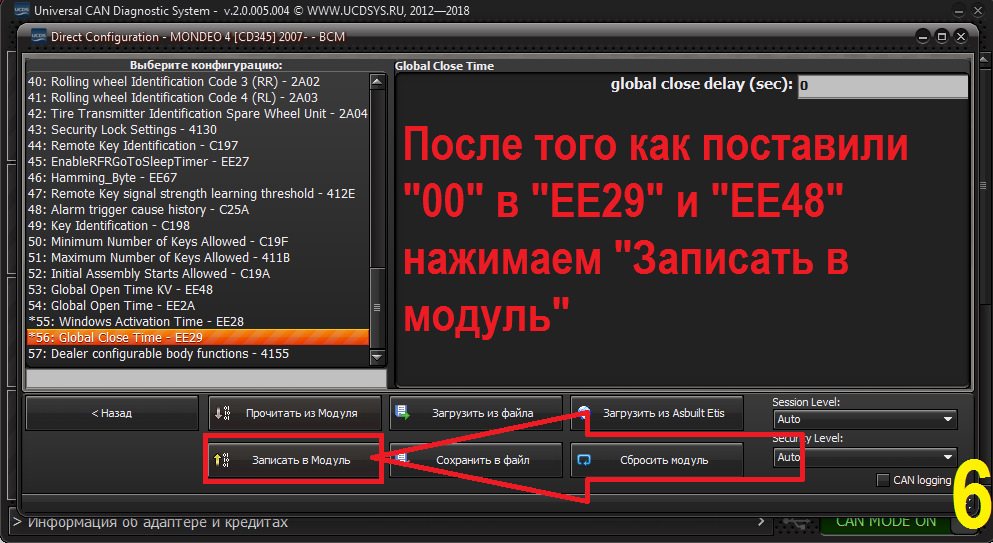The height and width of the screenshot is (543, 993).
Task: Click the load-from-file icon
Action: pyautogui.click(x=402, y=413)
